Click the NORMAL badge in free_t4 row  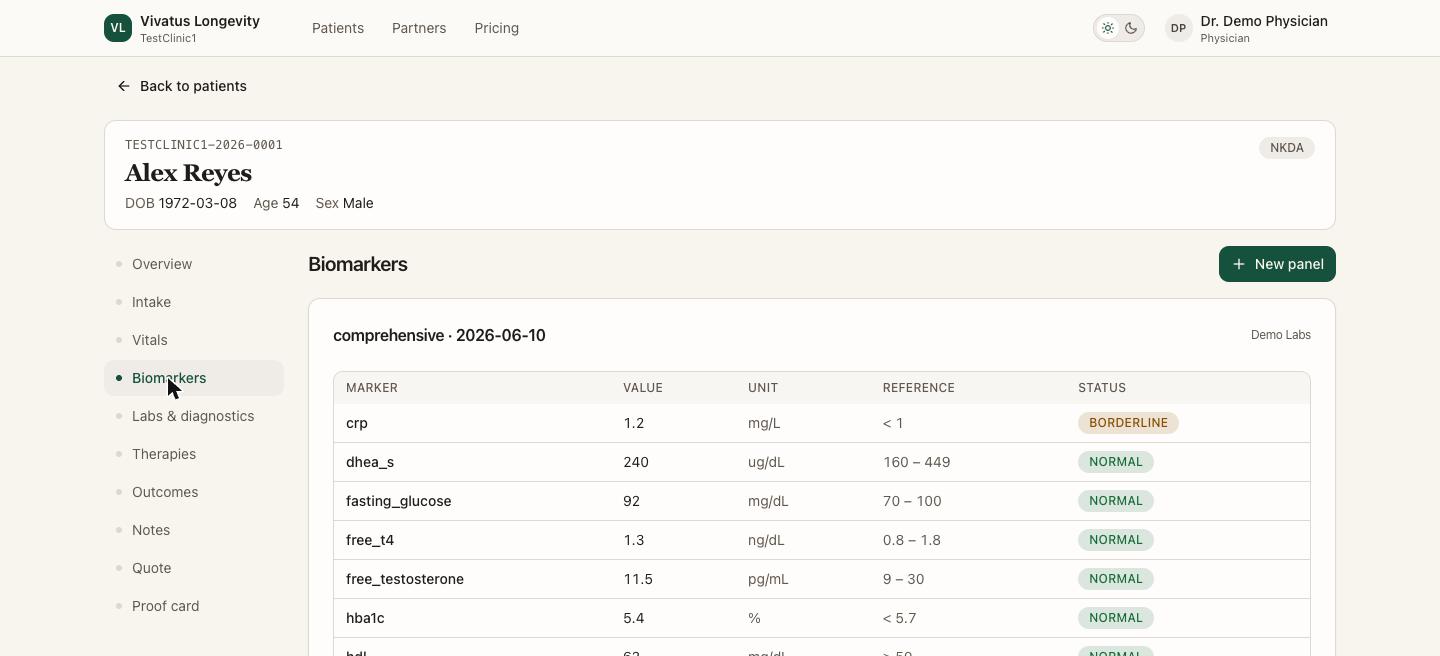click(x=1116, y=540)
